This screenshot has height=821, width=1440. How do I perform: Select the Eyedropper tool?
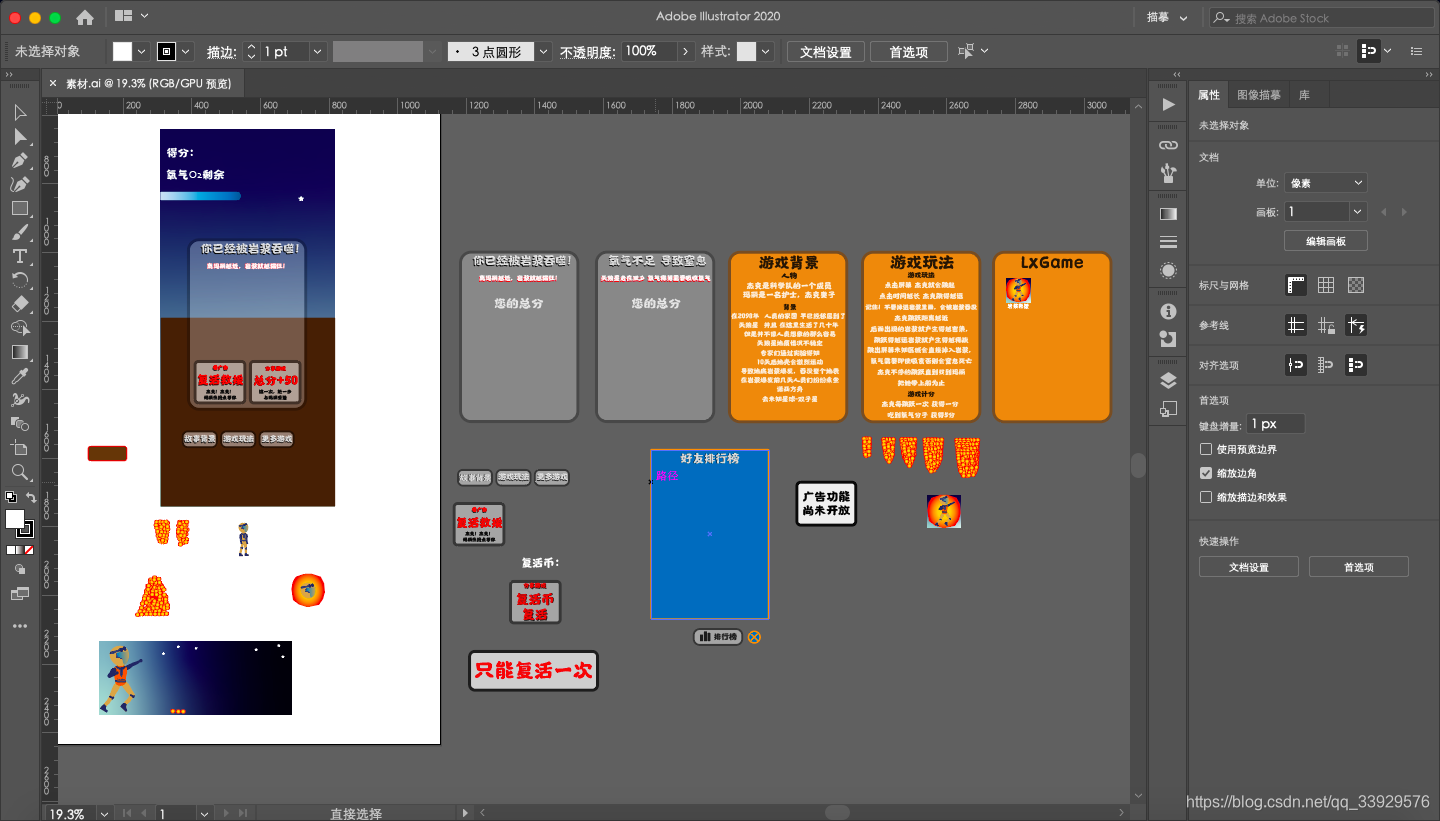click(19, 376)
